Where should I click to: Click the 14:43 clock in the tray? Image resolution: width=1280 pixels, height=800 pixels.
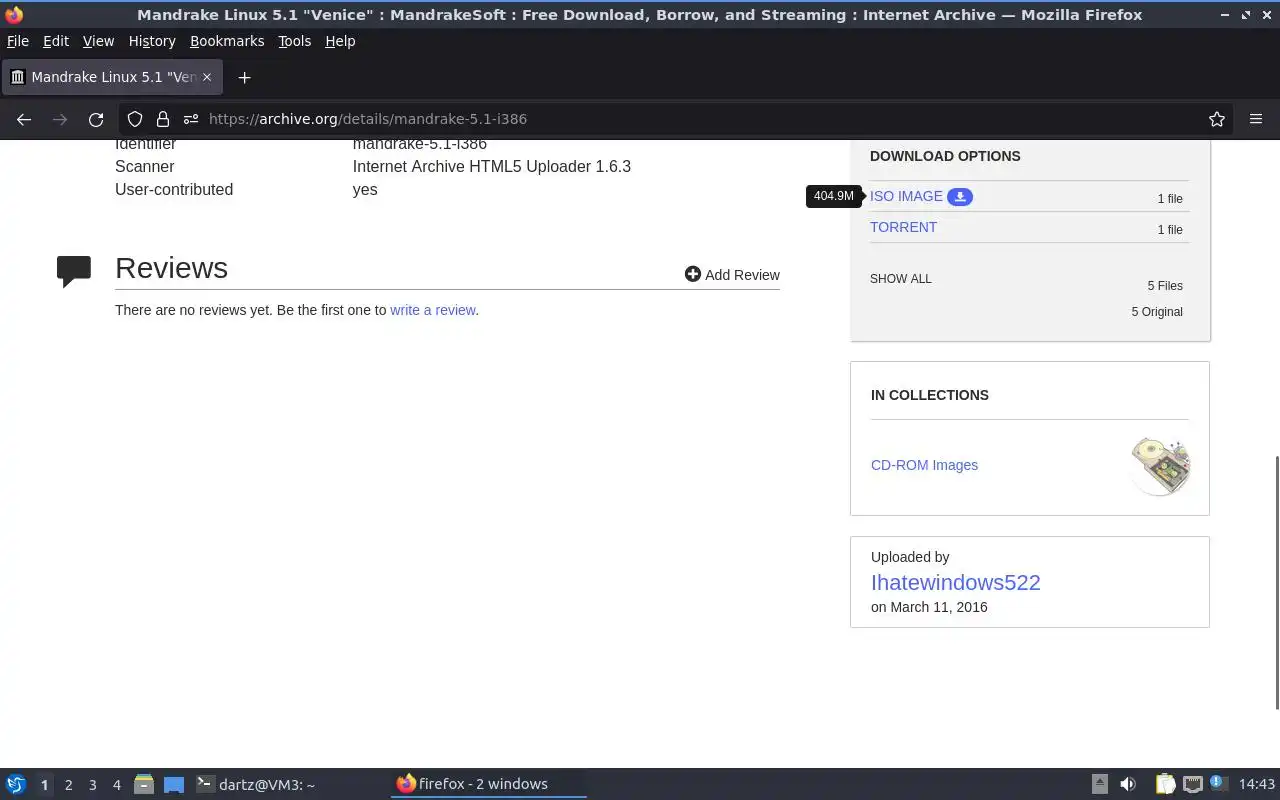coord(1257,785)
